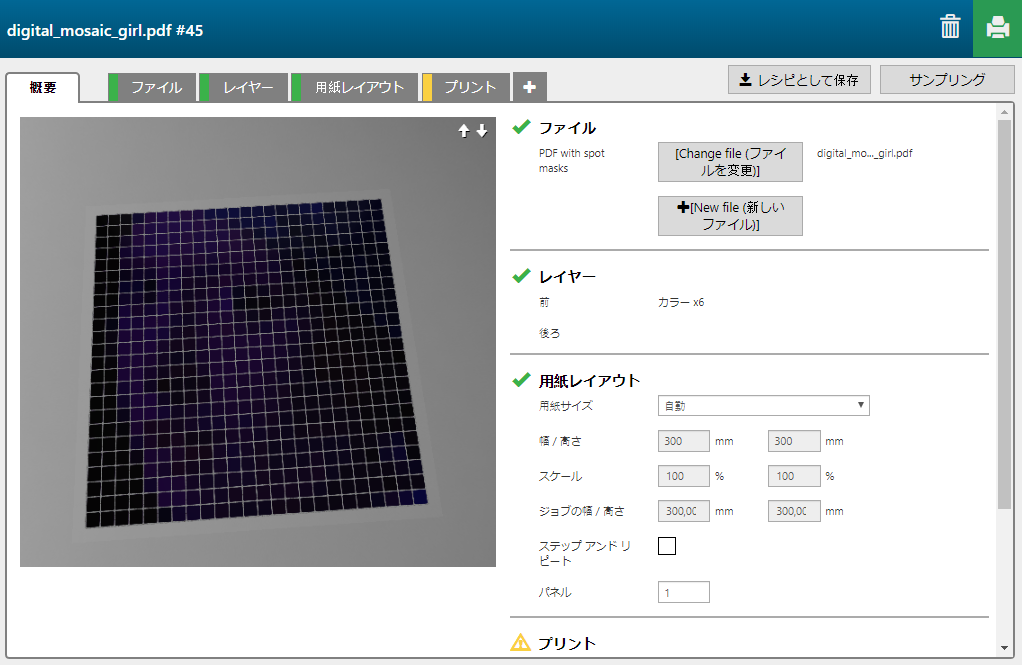Screen dimensions: 1022x665
Task: Click the 用紙レイアウト section green checkmark
Action: coord(521,380)
